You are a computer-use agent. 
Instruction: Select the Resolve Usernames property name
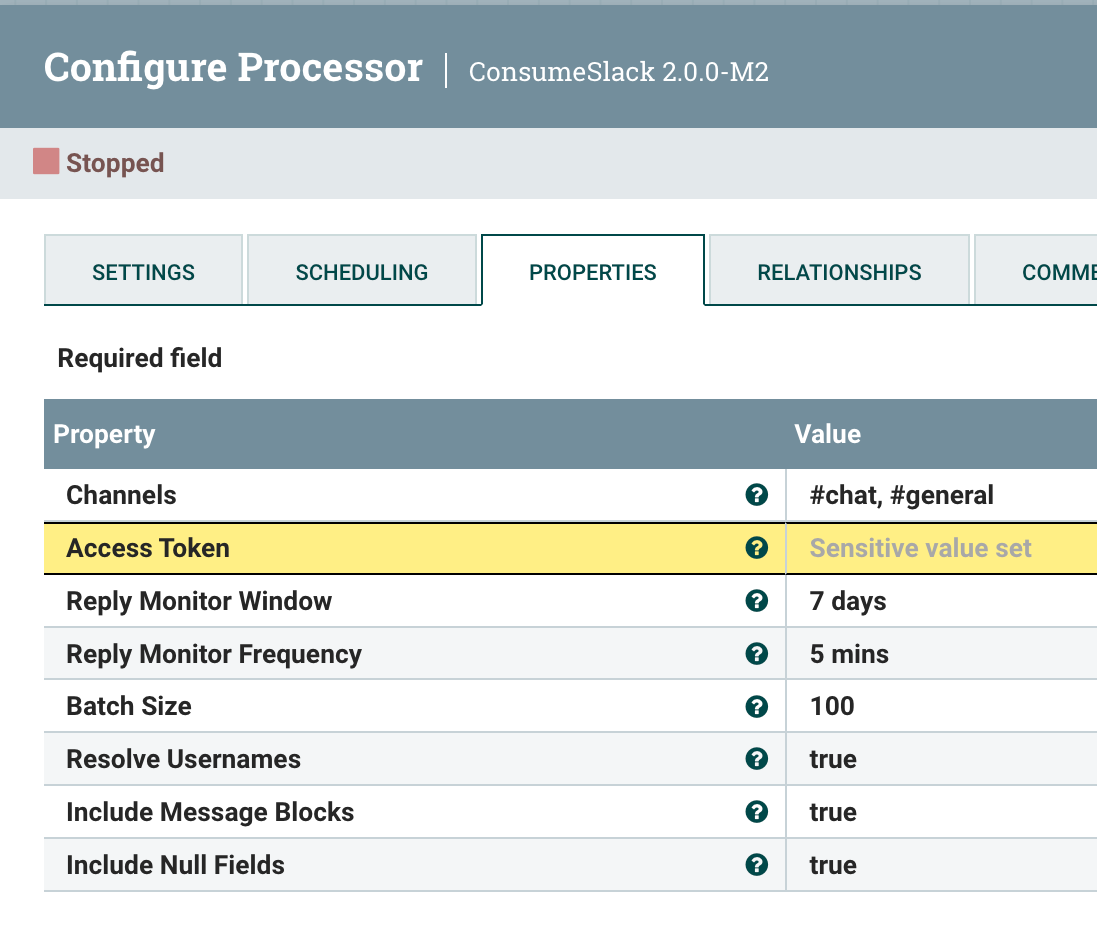[183, 759]
